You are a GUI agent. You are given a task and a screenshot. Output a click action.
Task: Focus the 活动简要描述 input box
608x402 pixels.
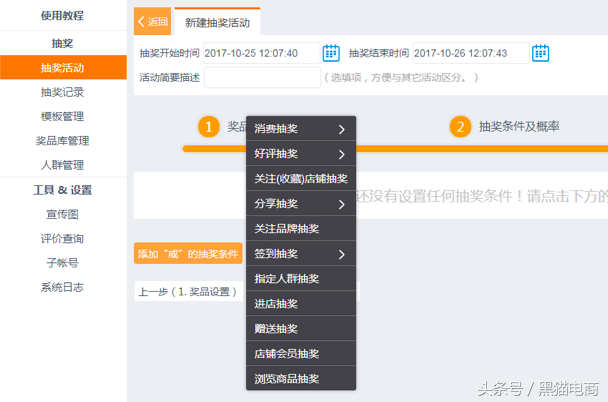tap(262, 77)
